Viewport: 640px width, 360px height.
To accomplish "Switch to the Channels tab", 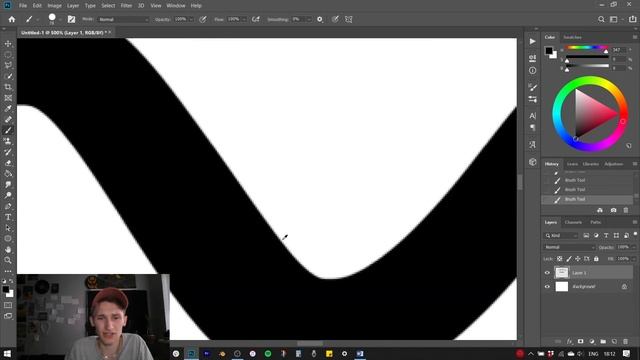I will click(x=573, y=222).
